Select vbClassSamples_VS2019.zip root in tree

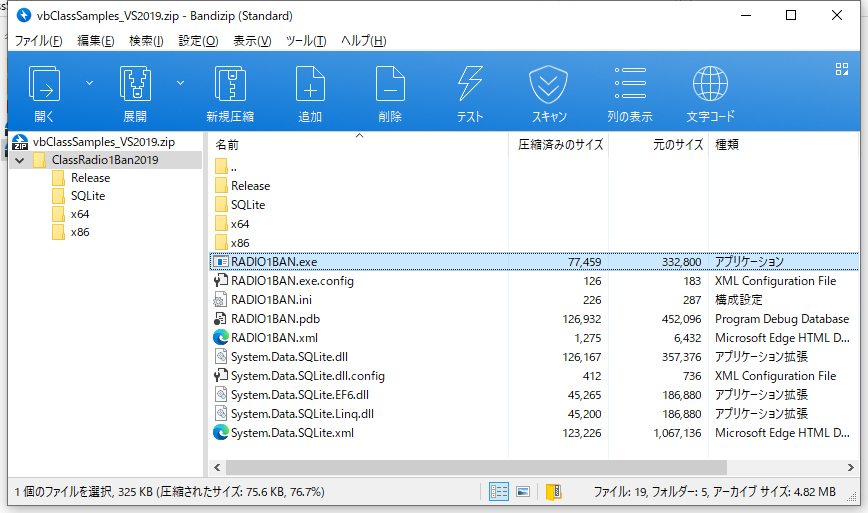pyautogui.click(x=104, y=142)
